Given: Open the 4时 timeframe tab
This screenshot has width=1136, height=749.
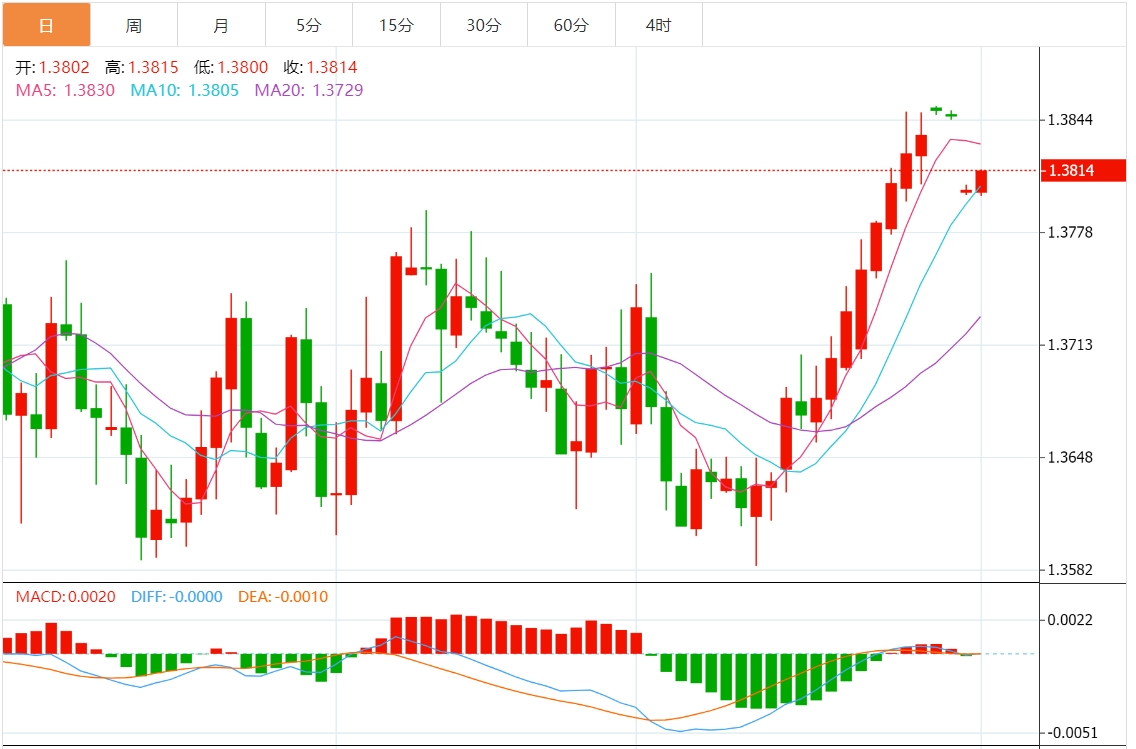Looking at the screenshot, I should coord(659,25).
